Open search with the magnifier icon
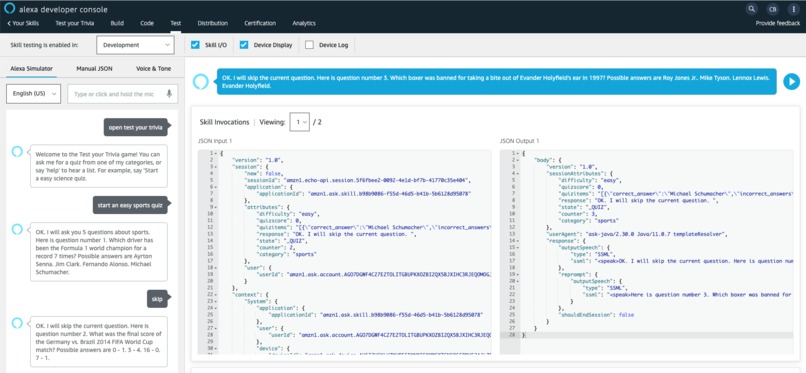The image size is (806, 373). [752, 9]
